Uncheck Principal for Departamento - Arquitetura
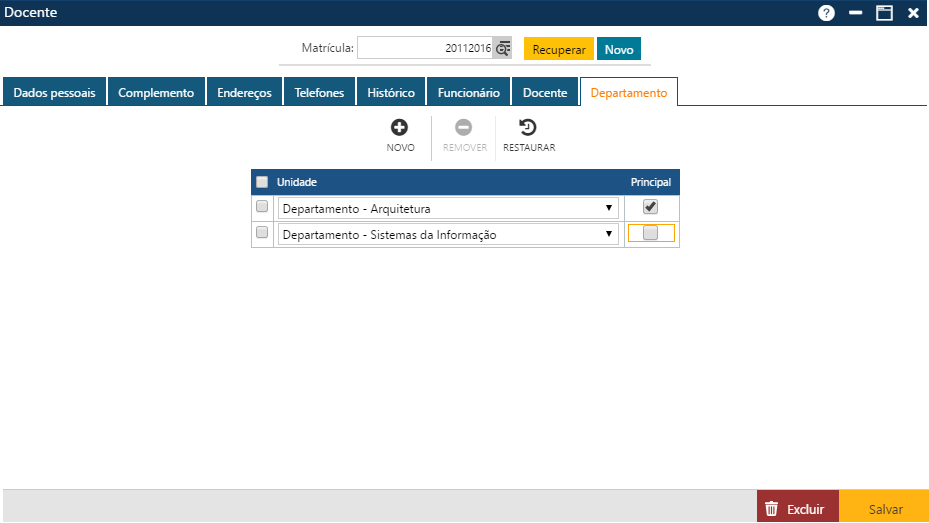The image size is (929, 523). click(x=651, y=207)
